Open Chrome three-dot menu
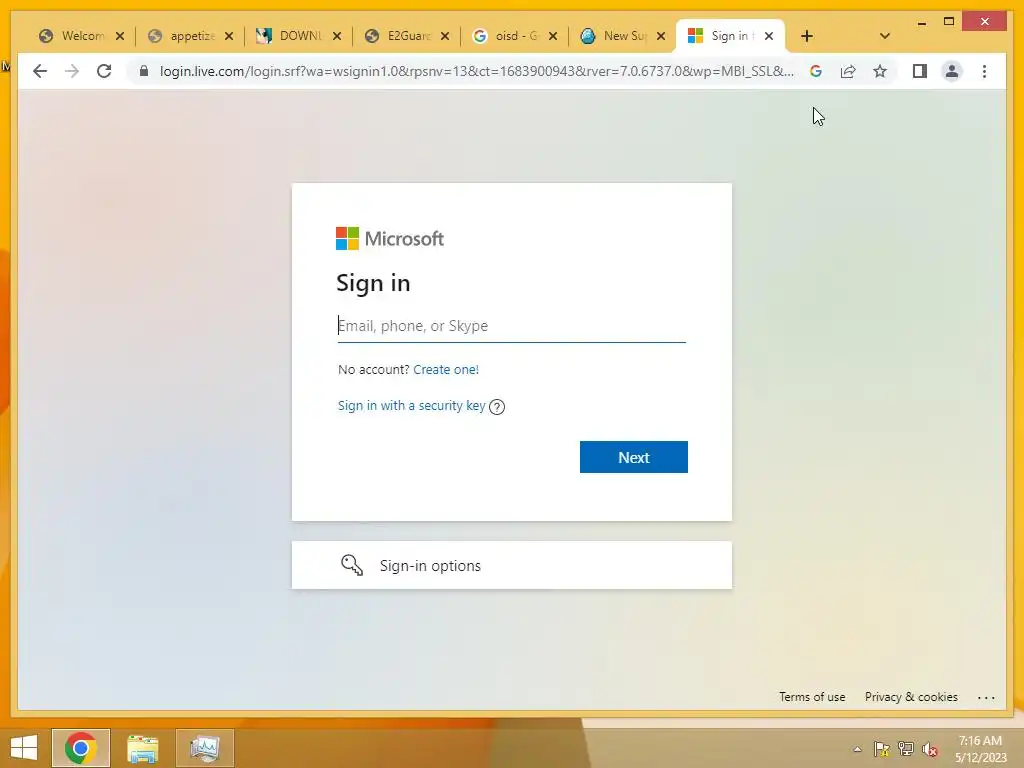 (x=984, y=71)
